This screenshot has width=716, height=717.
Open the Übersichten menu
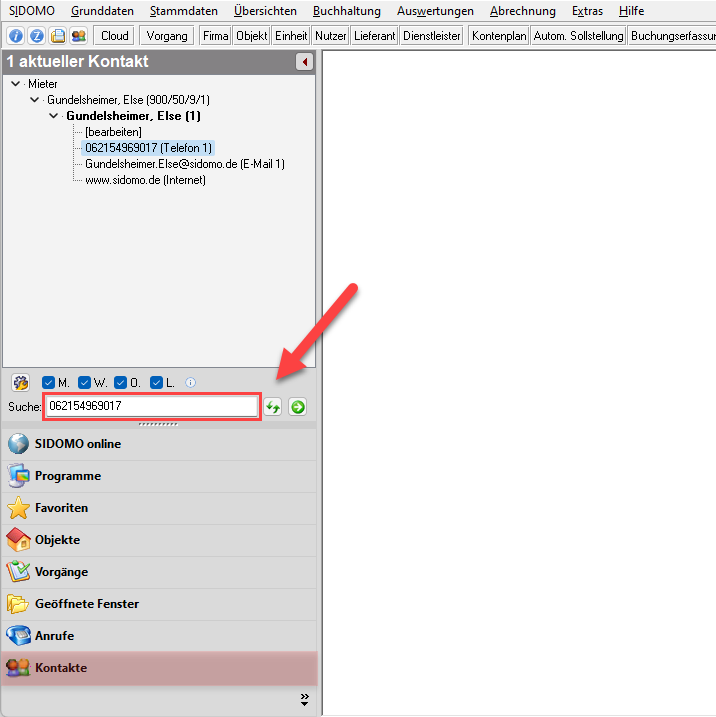tap(265, 11)
